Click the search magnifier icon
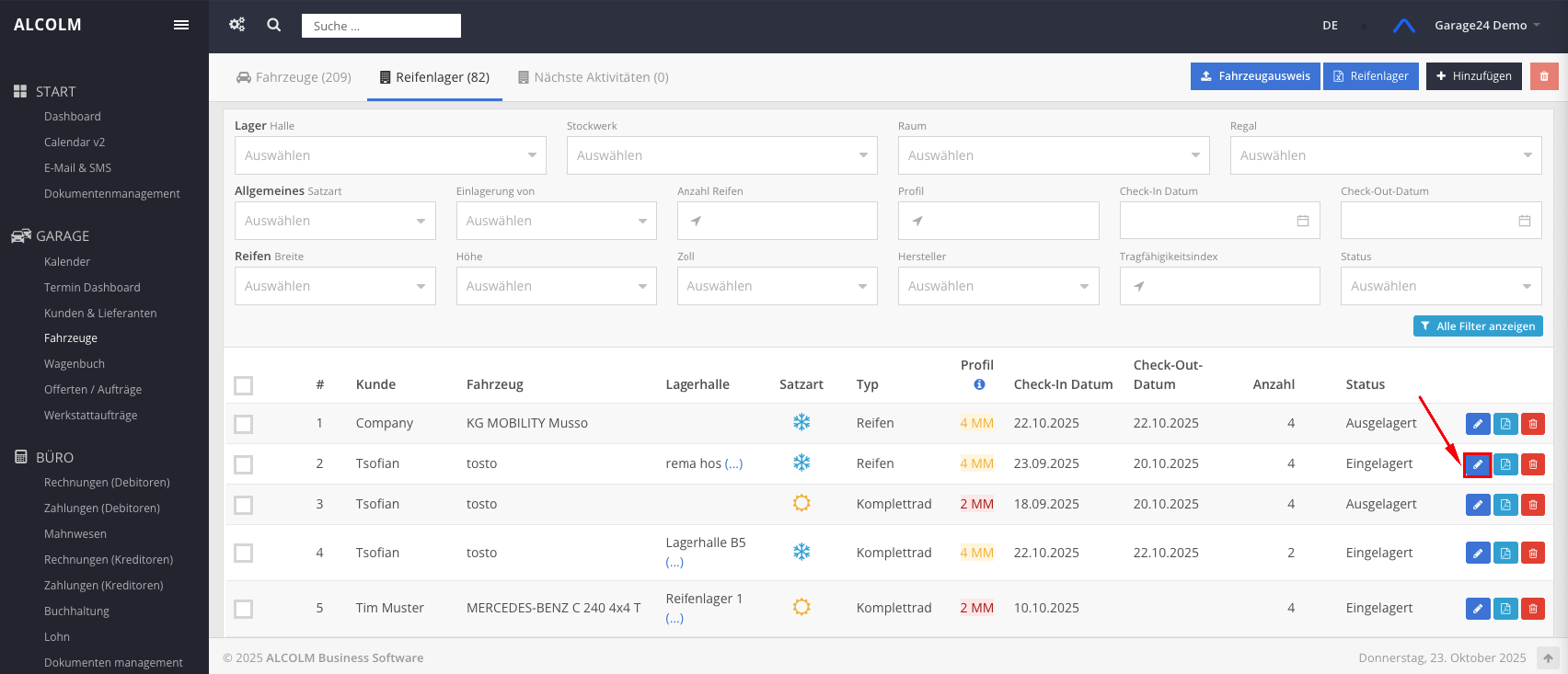The width and height of the screenshot is (1568, 674). coord(274,25)
